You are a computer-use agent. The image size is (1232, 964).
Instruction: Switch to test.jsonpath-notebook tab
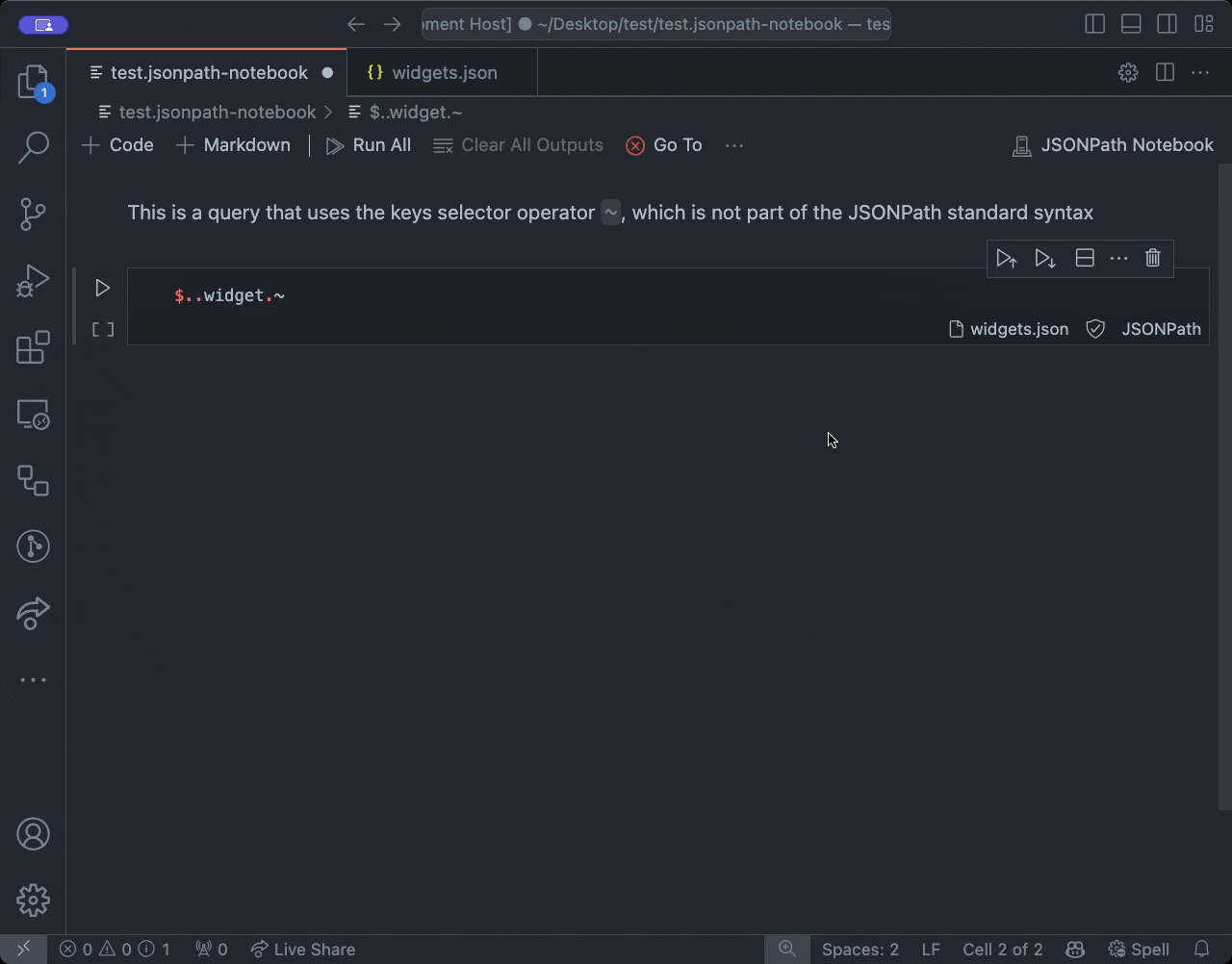pyautogui.click(x=207, y=72)
